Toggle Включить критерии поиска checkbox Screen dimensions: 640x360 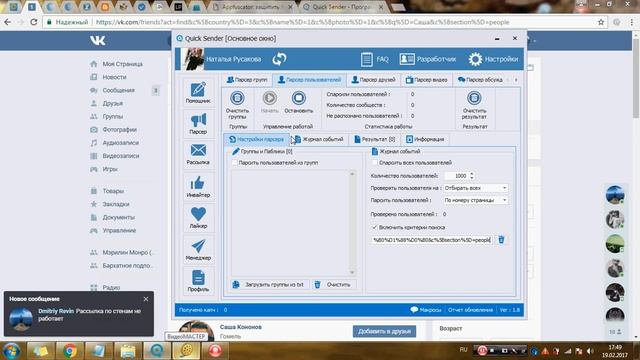pos(375,227)
